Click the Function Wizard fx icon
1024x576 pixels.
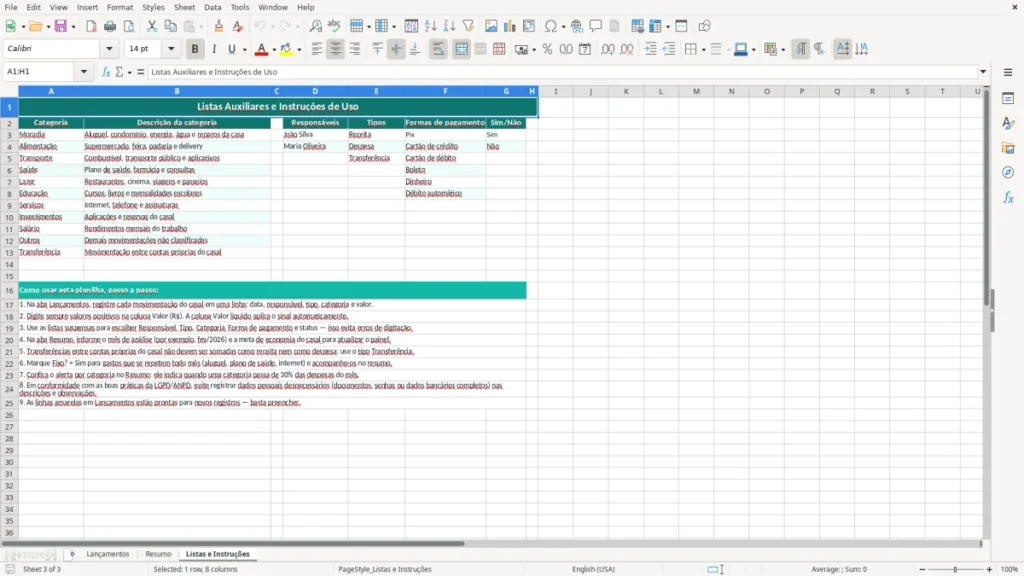pyautogui.click(x=106, y=72)
